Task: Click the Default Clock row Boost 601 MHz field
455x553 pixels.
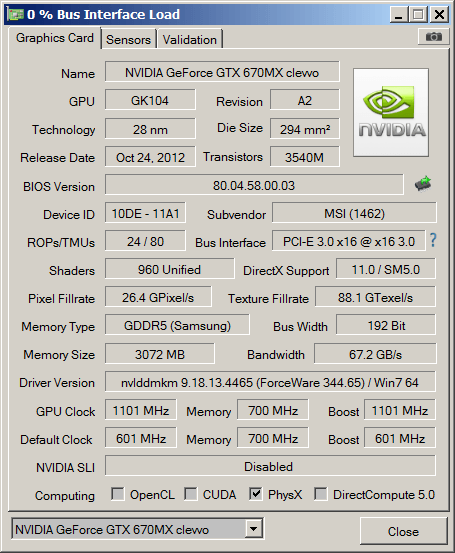Action: click(400, 437)
